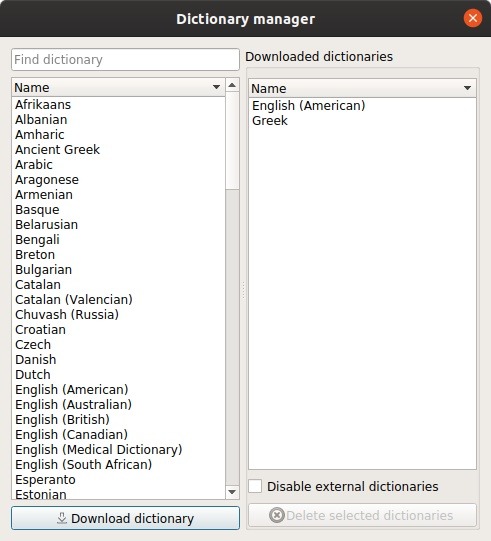Sort downloaded dictionaries by Name header arrow
Viewport: 491px width, 541px height.
468,88
